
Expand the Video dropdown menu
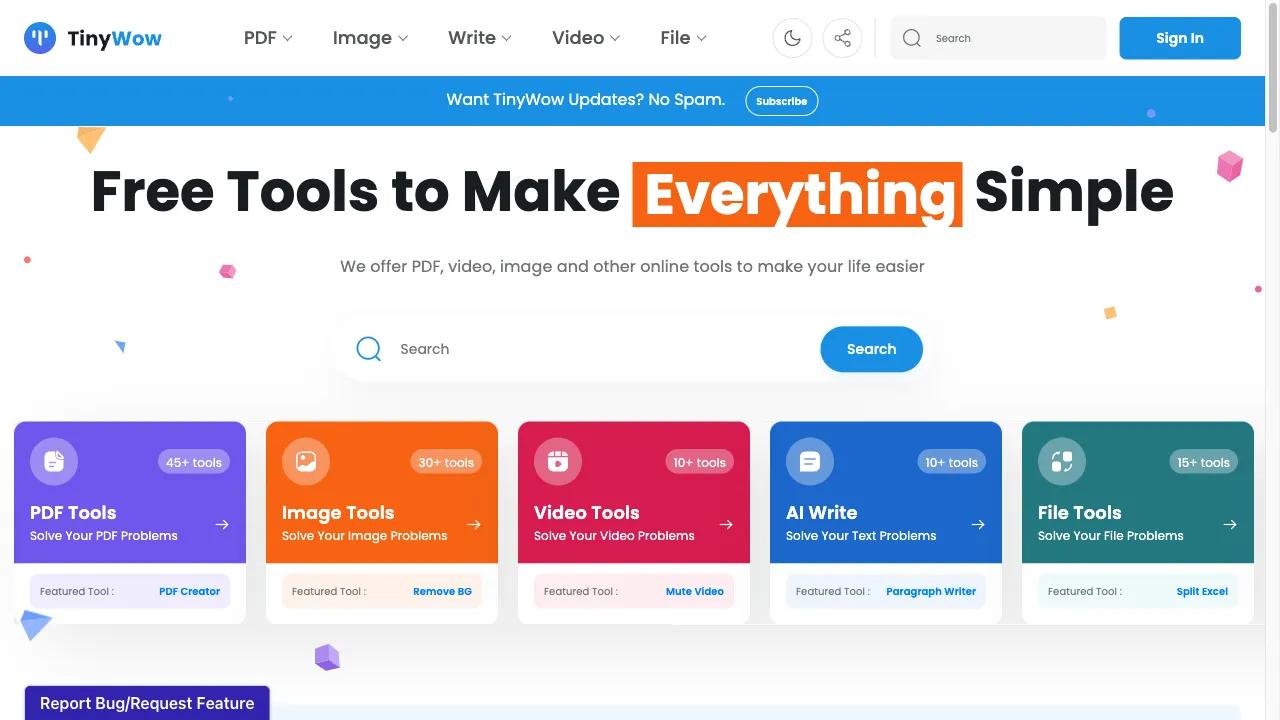586,38
